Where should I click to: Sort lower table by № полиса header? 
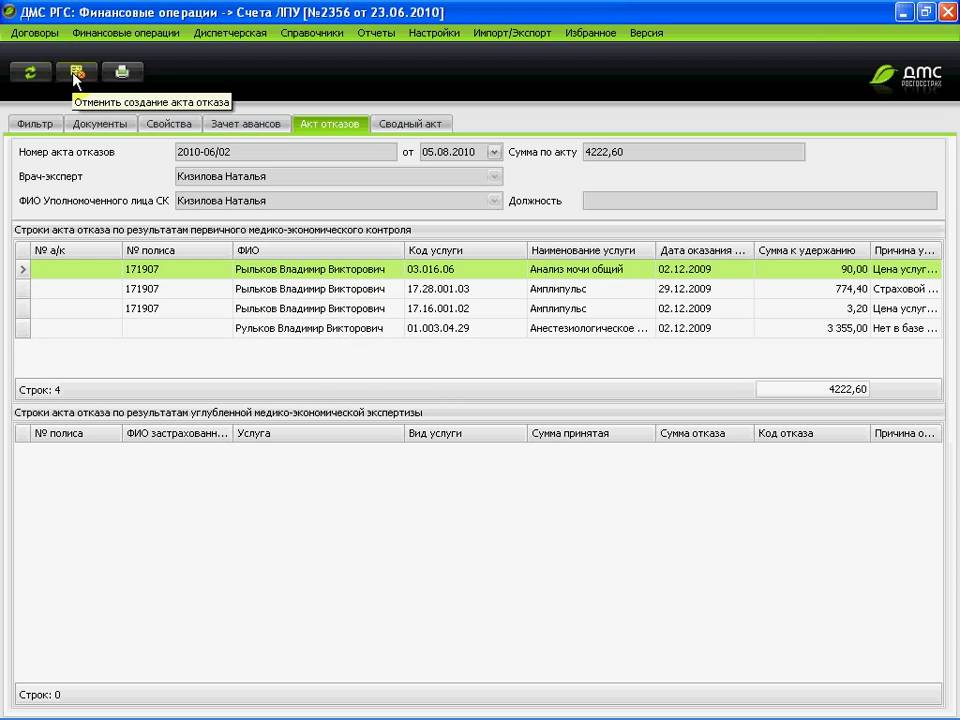coord(76,433)
